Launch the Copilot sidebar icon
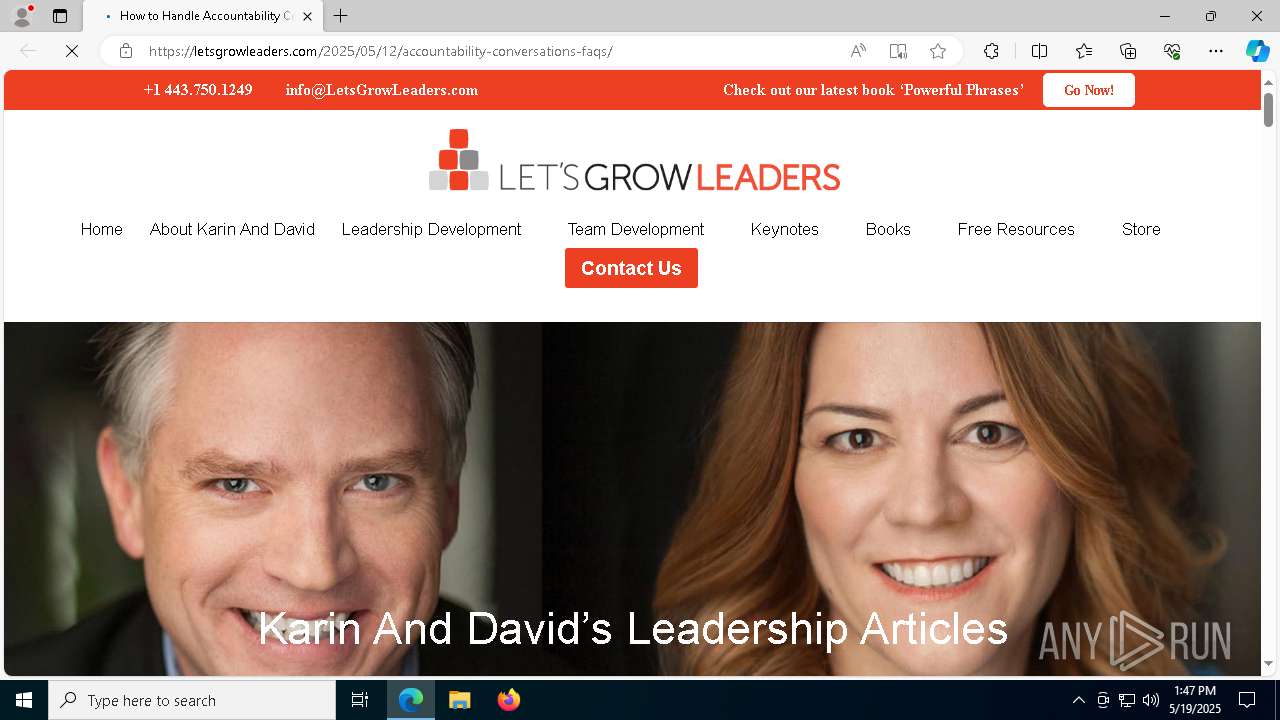Screen dimensions: 1280x720 tap(1257, 51)
